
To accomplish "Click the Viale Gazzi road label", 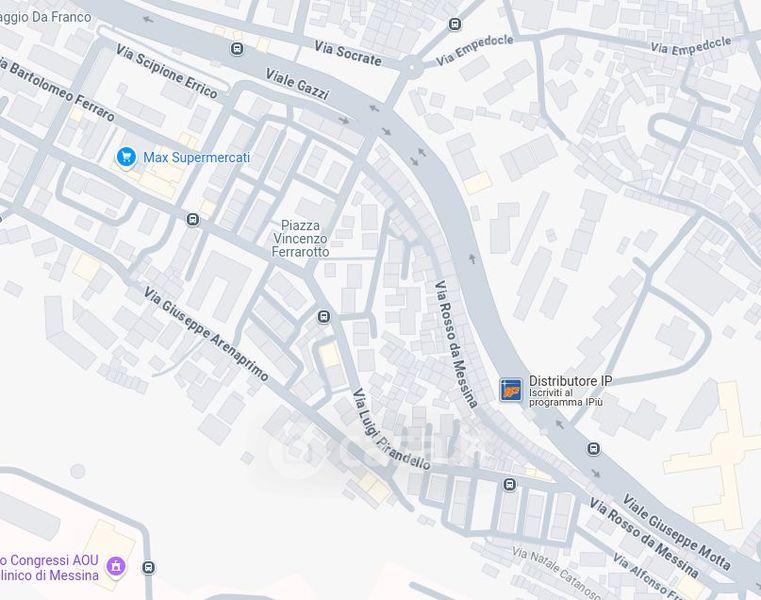I will pos(298,84).
